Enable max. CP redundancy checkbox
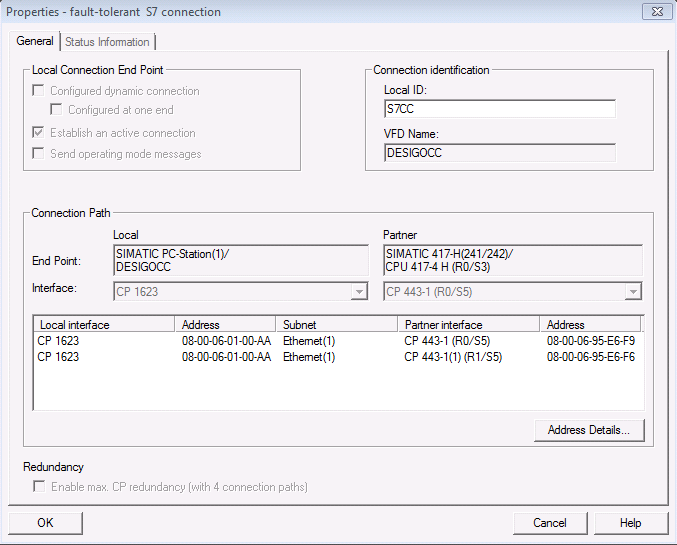The image size is (677, 545). 39,487
